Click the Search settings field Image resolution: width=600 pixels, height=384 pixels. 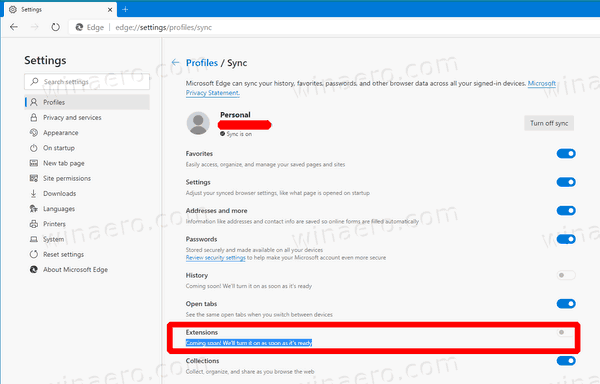click(x=87, y=81)
